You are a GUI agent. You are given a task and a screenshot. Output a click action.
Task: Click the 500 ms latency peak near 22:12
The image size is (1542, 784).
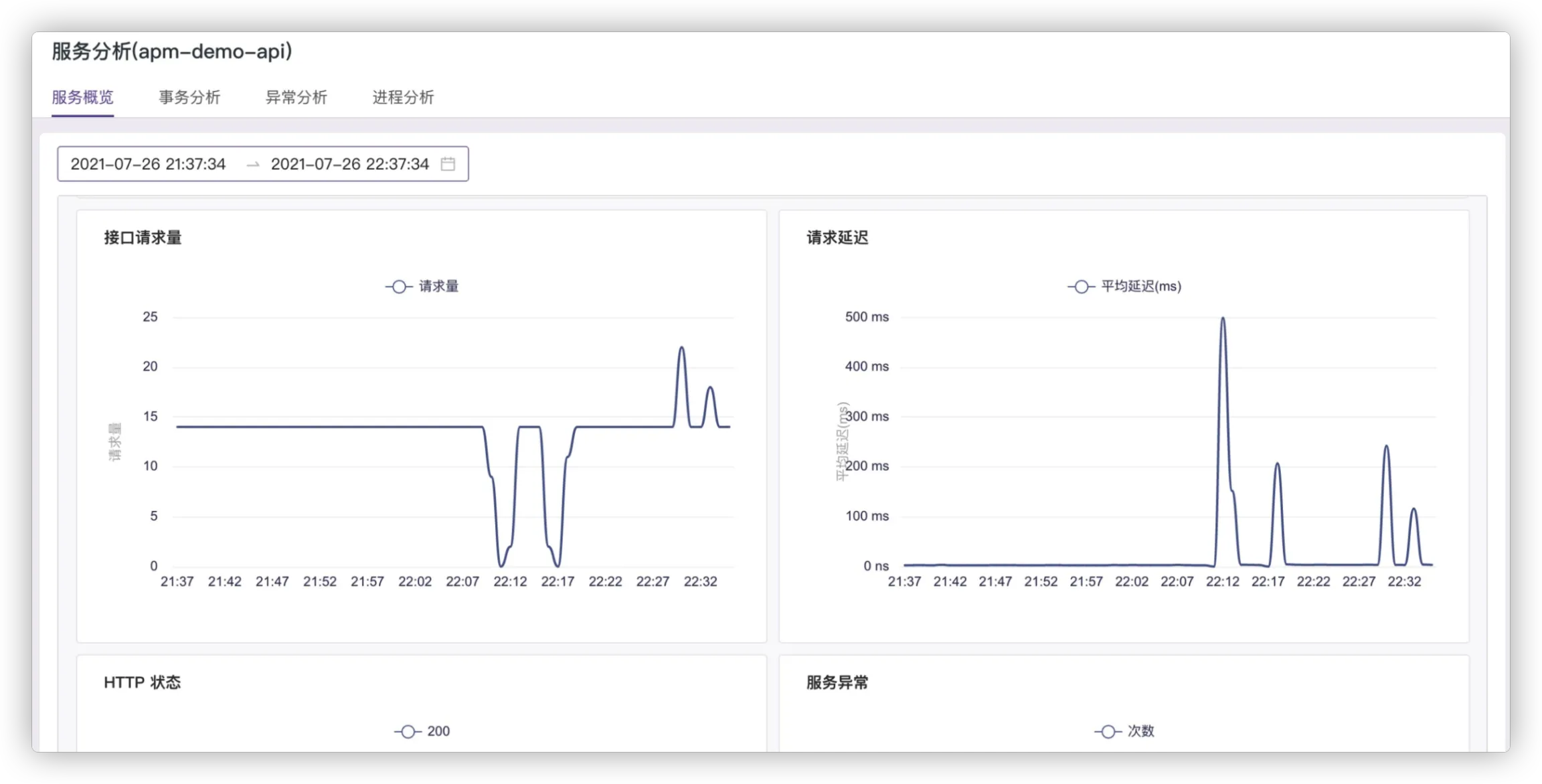(x=1223, y=319)
